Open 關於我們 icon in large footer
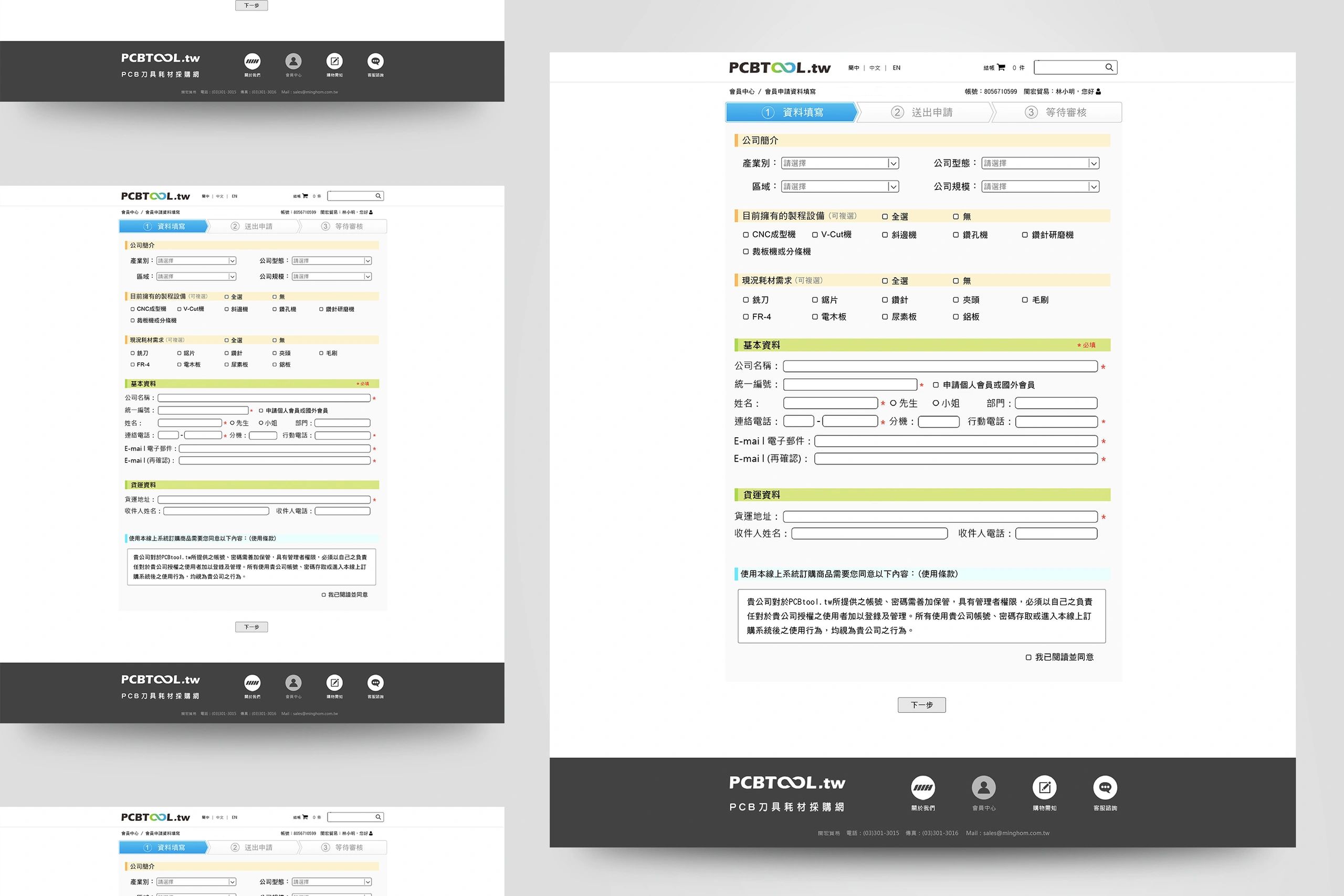 click(x=923, y=787)
